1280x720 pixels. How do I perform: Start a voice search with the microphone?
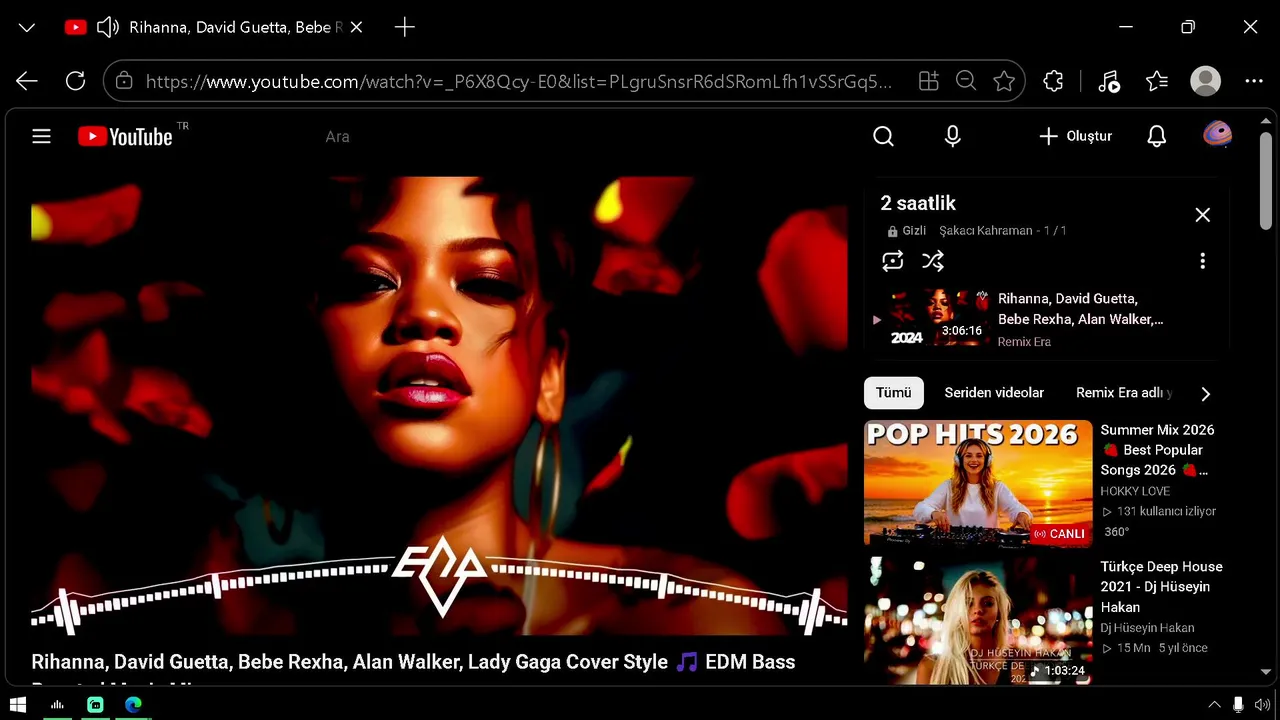pos(953,136)
